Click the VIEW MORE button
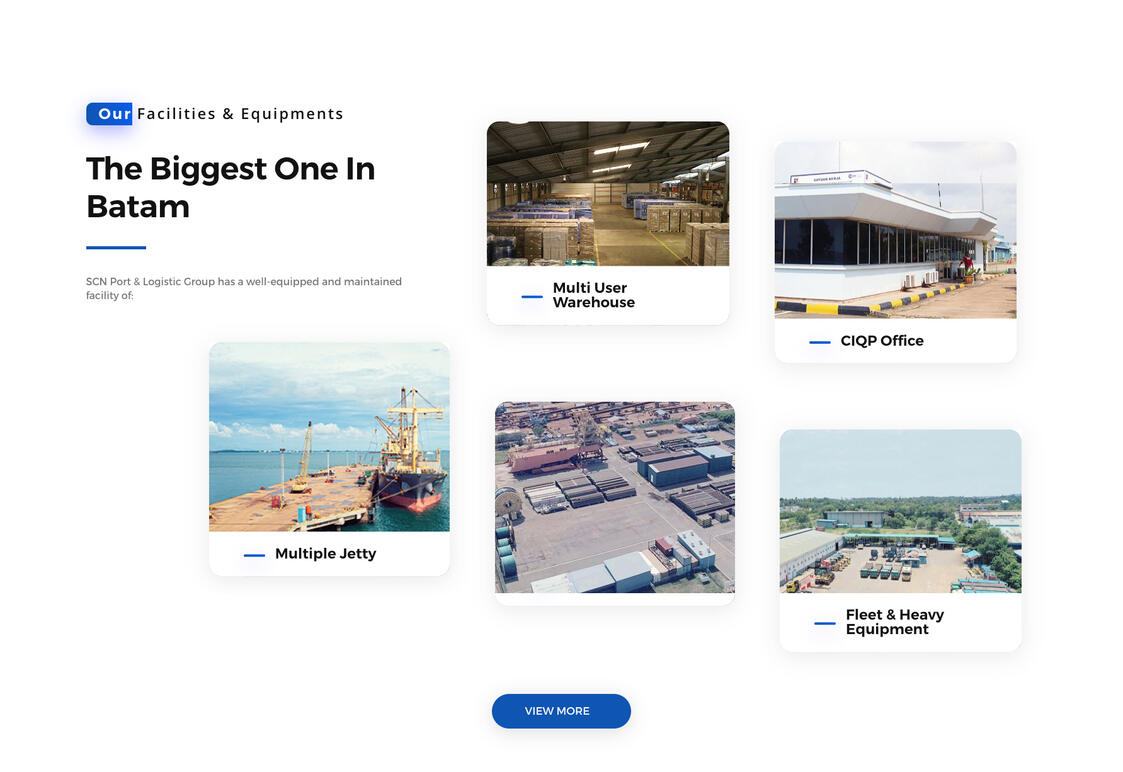This screenshot has height=772, width=1123. pos(560,711)
